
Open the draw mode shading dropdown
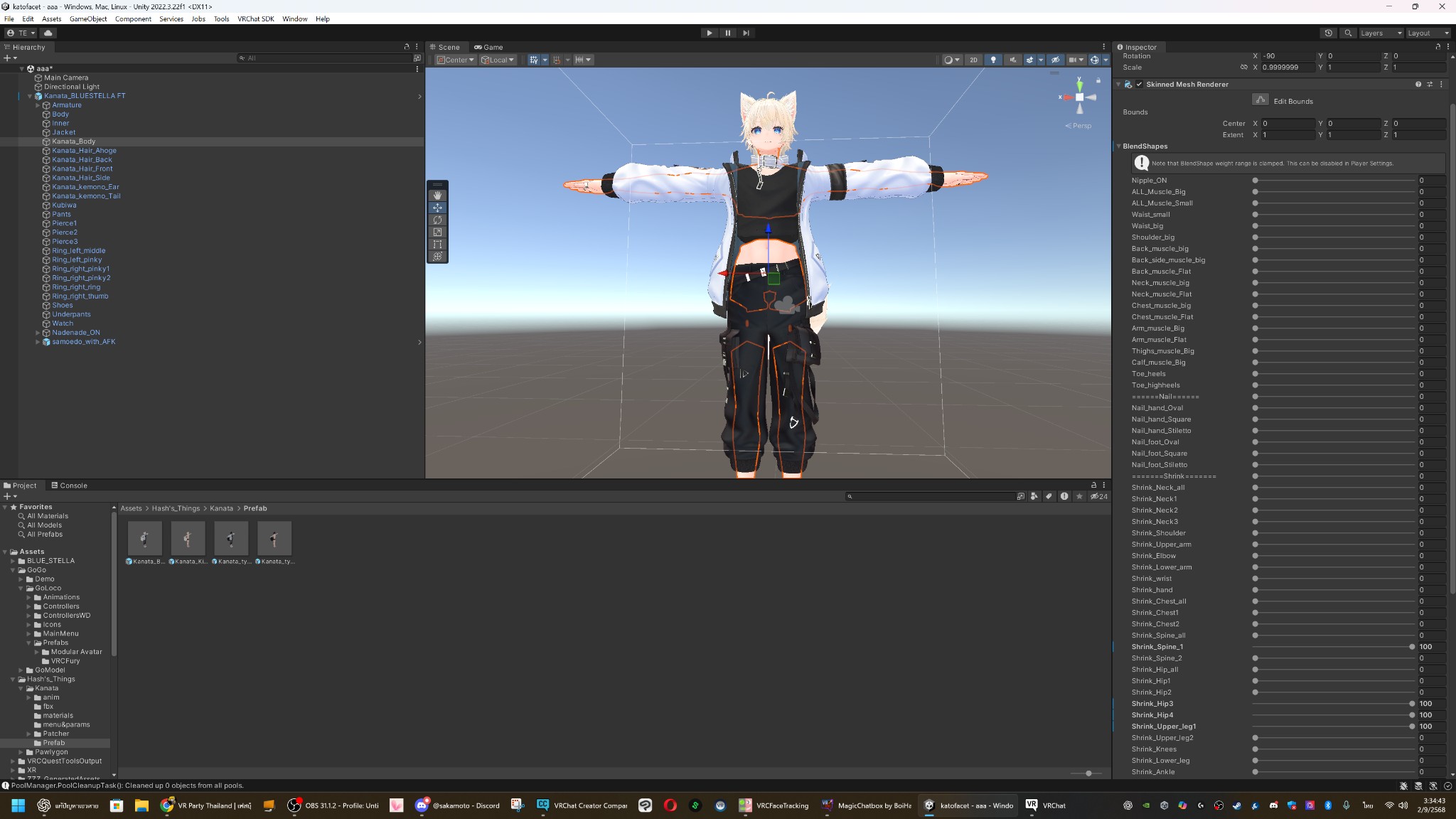point(951,60)
